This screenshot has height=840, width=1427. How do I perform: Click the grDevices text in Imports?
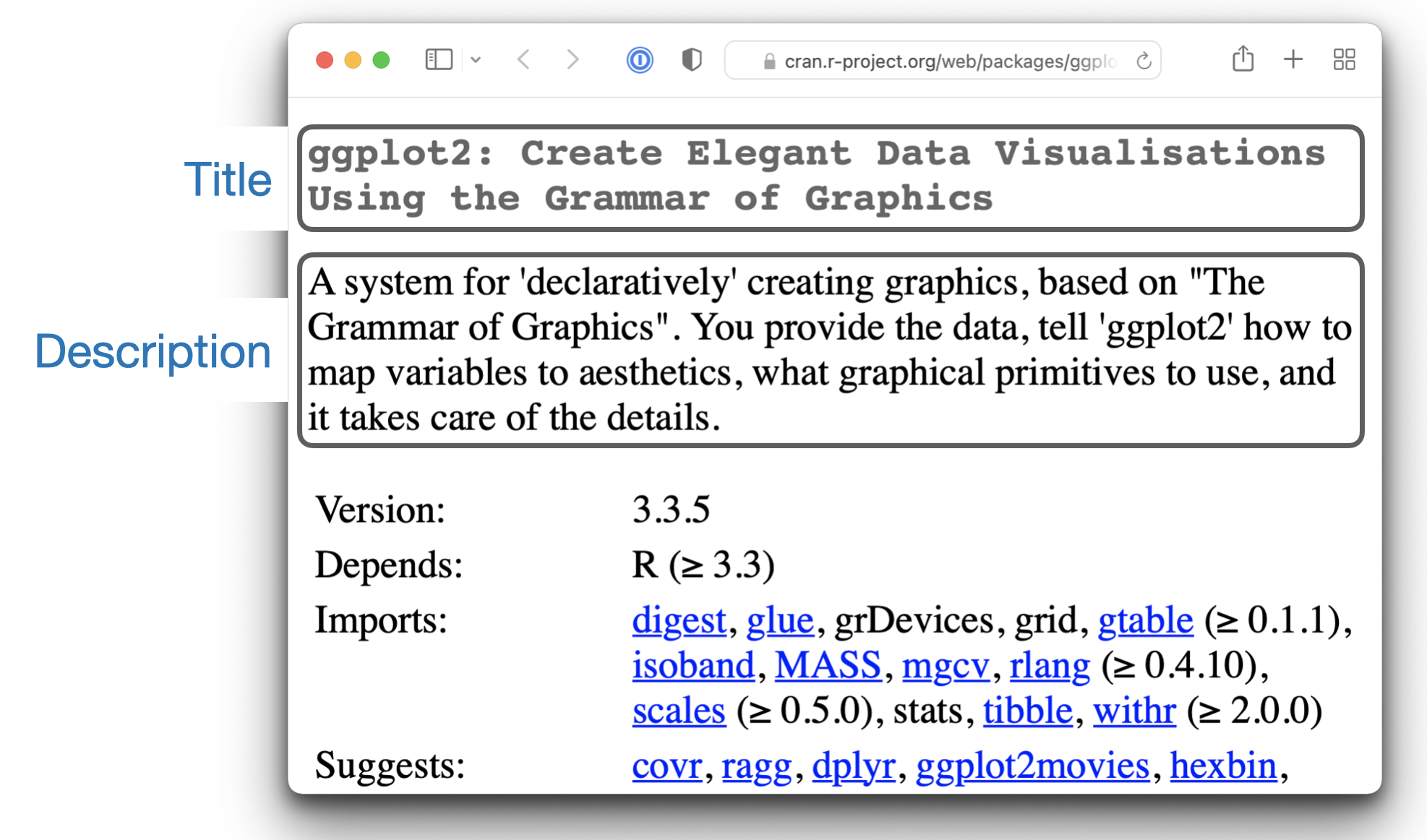pyautogui.click(x=914, y=620)
